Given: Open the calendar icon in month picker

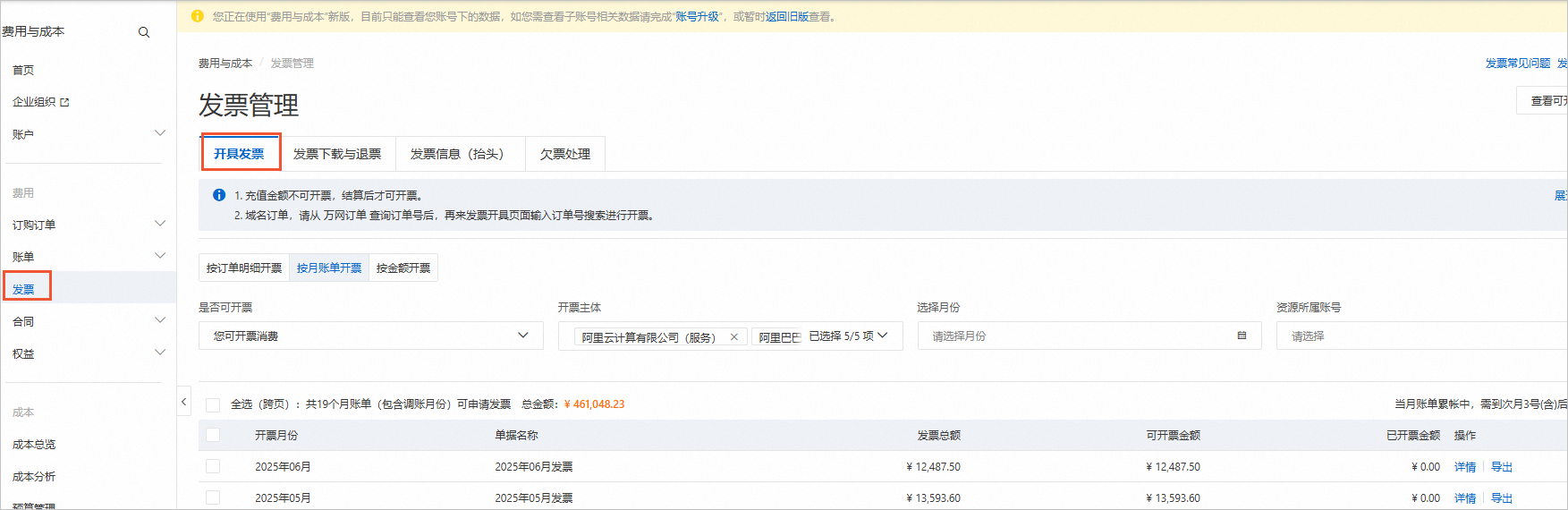Looking at the screenshot, I should (x=1242, y=336).
